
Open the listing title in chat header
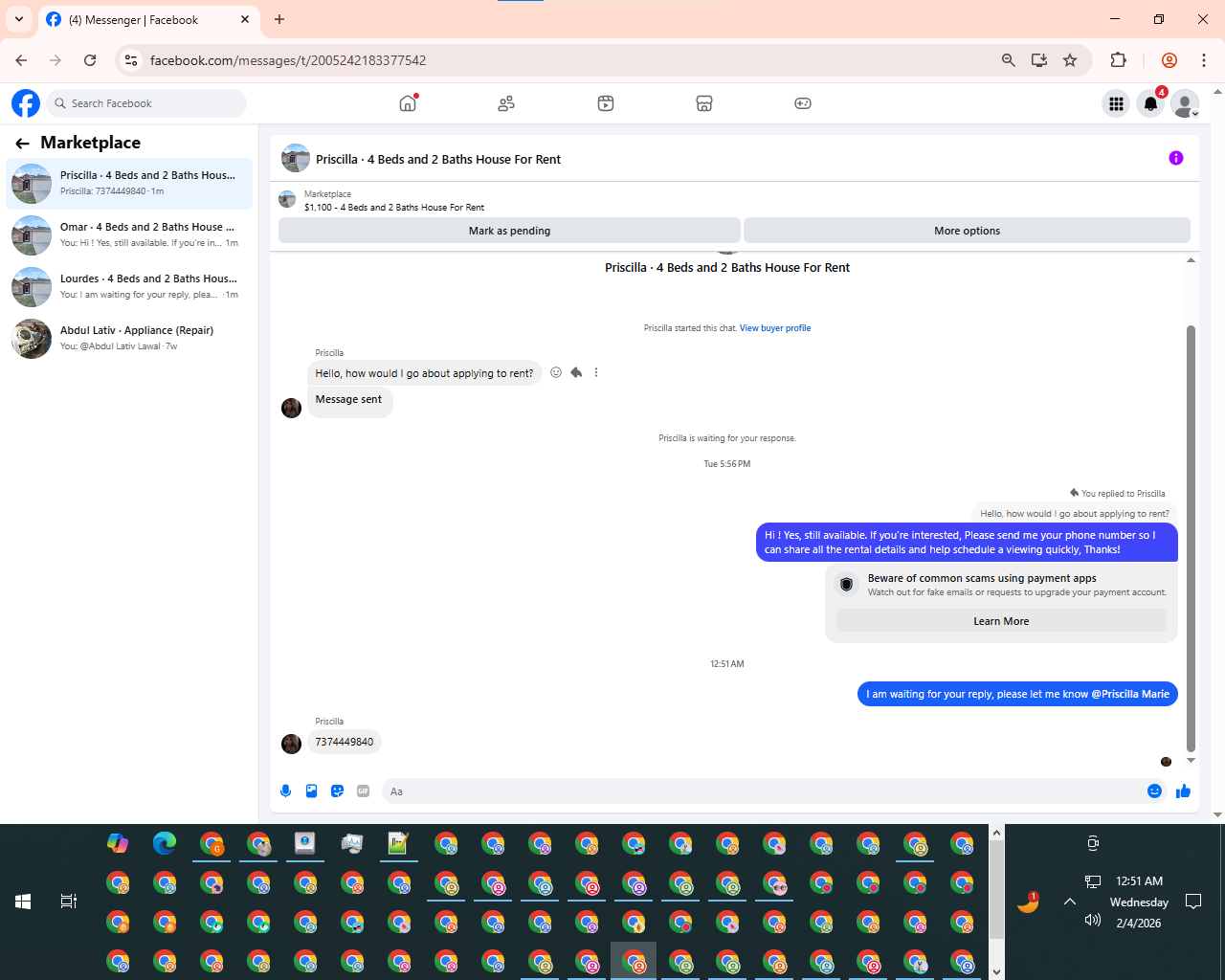click(x=438, y=160)
